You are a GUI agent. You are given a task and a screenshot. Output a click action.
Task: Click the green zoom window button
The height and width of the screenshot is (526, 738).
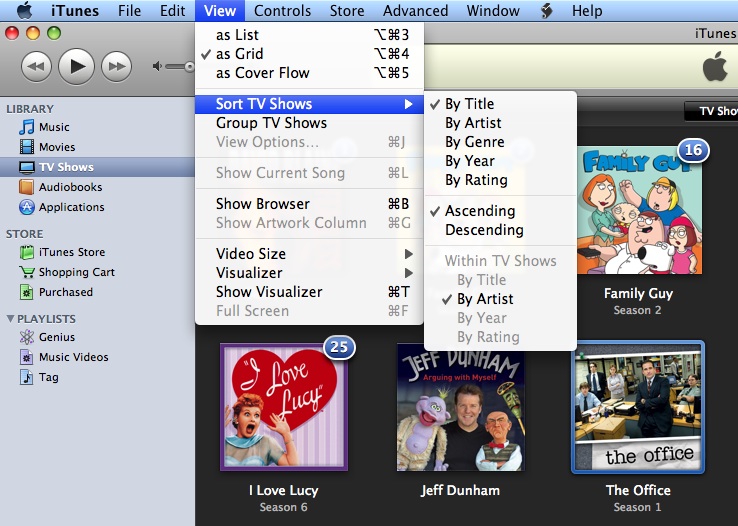(x=54, y=33)
